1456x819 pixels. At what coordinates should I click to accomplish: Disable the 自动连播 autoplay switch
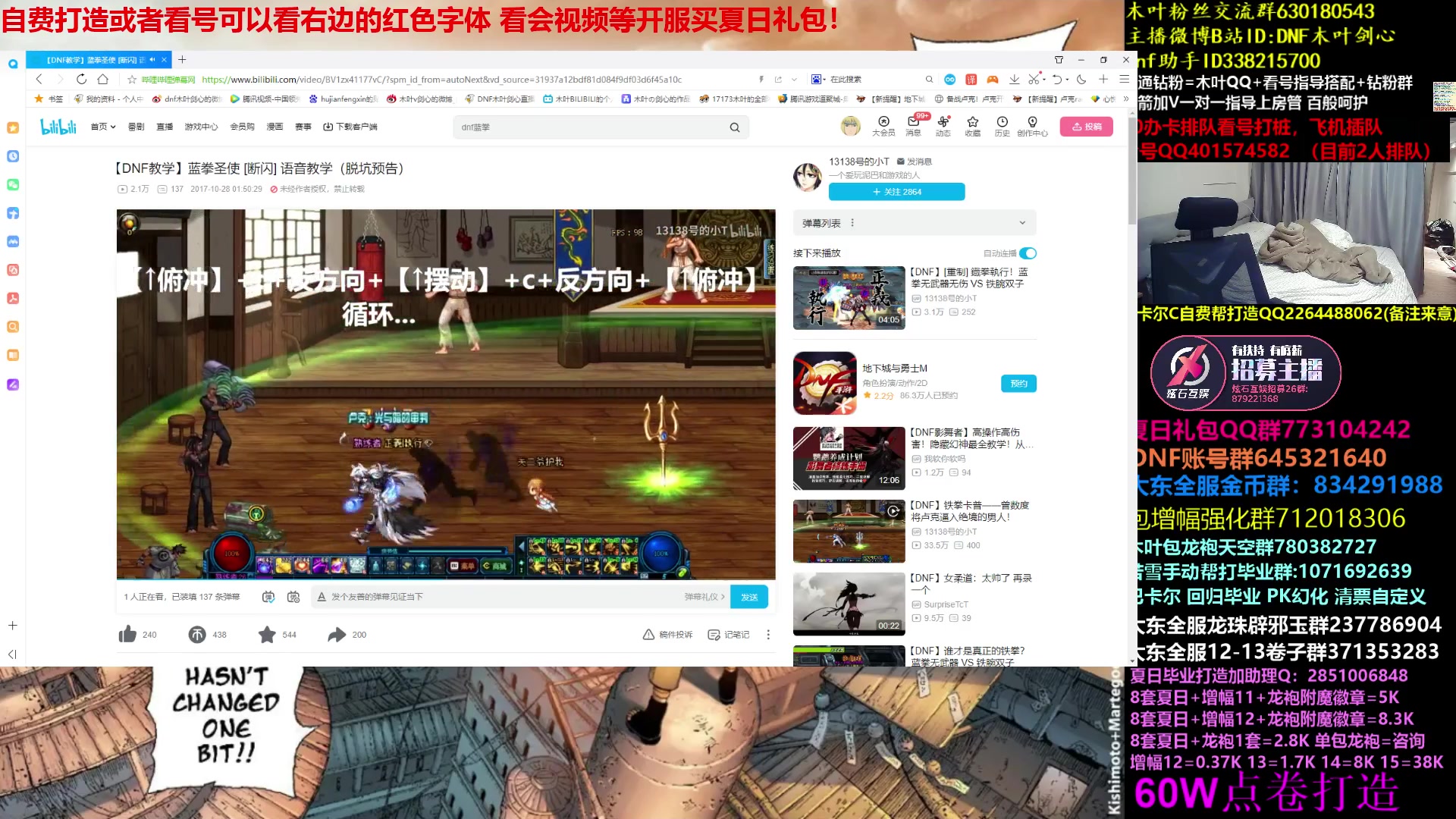point(1028,253)
